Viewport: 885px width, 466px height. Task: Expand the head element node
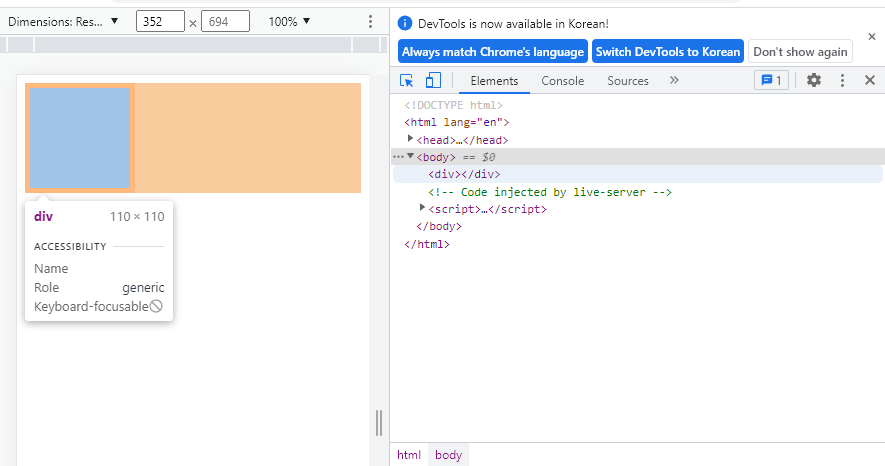[410, 138]
